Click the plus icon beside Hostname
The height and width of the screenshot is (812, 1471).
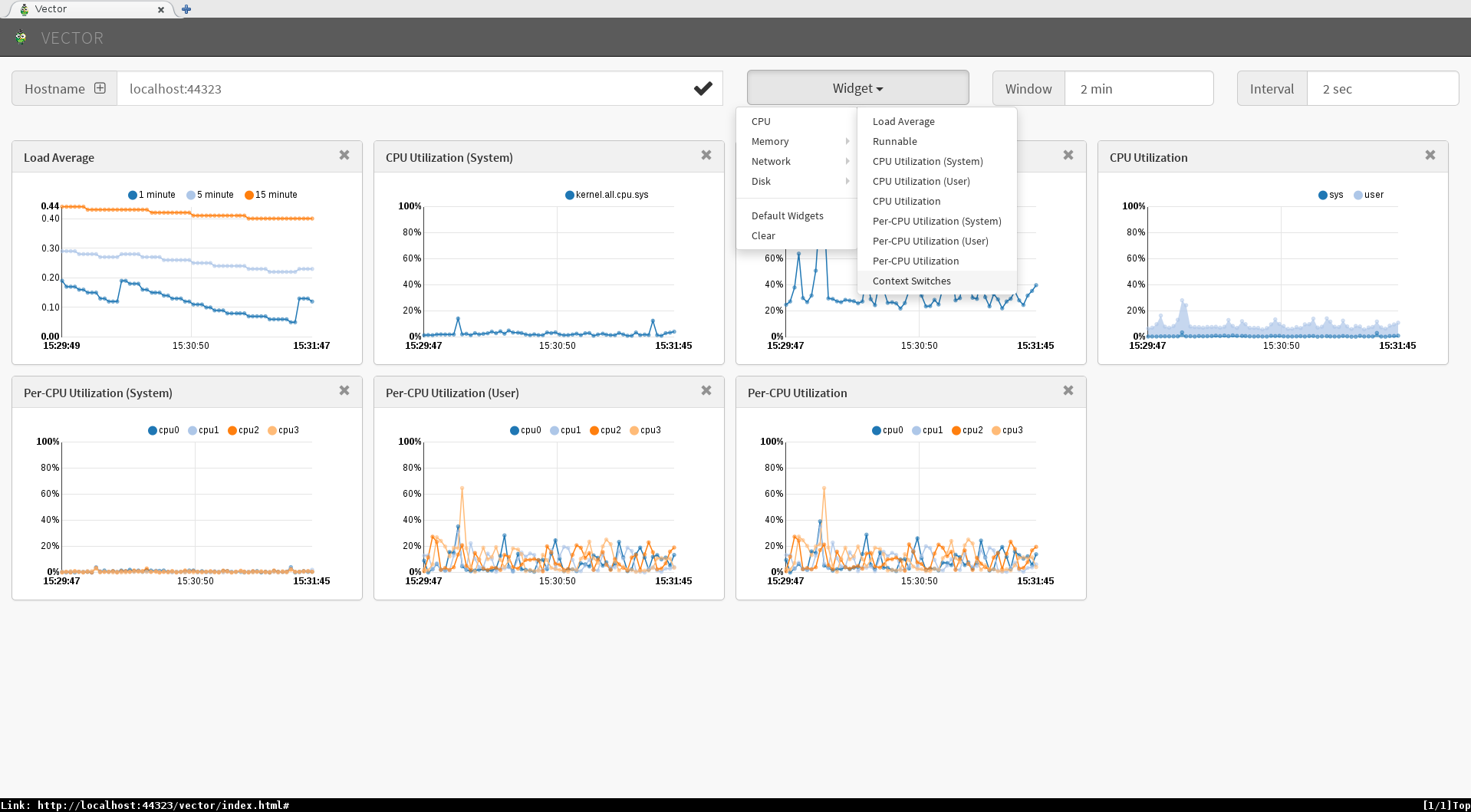pos(100,88)
